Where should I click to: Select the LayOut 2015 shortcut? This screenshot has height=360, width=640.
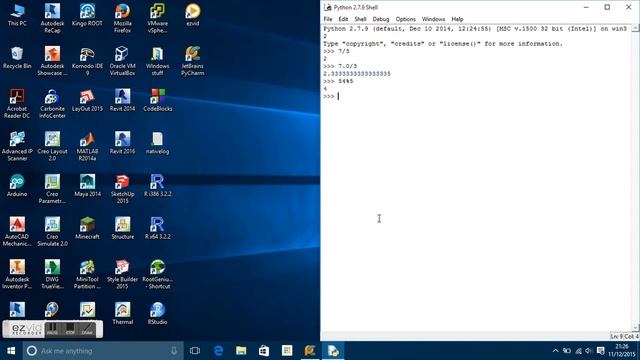(x=87, y=101)
